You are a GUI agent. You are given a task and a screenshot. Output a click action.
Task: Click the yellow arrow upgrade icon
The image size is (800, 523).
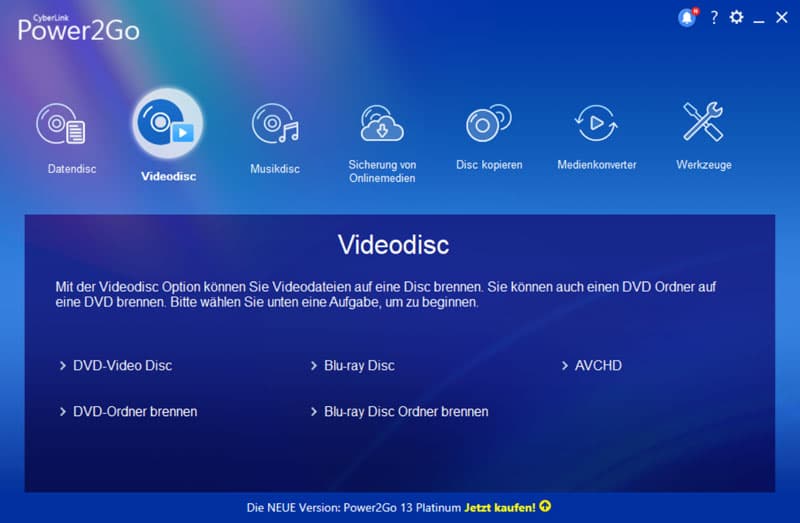click(545, 506)
